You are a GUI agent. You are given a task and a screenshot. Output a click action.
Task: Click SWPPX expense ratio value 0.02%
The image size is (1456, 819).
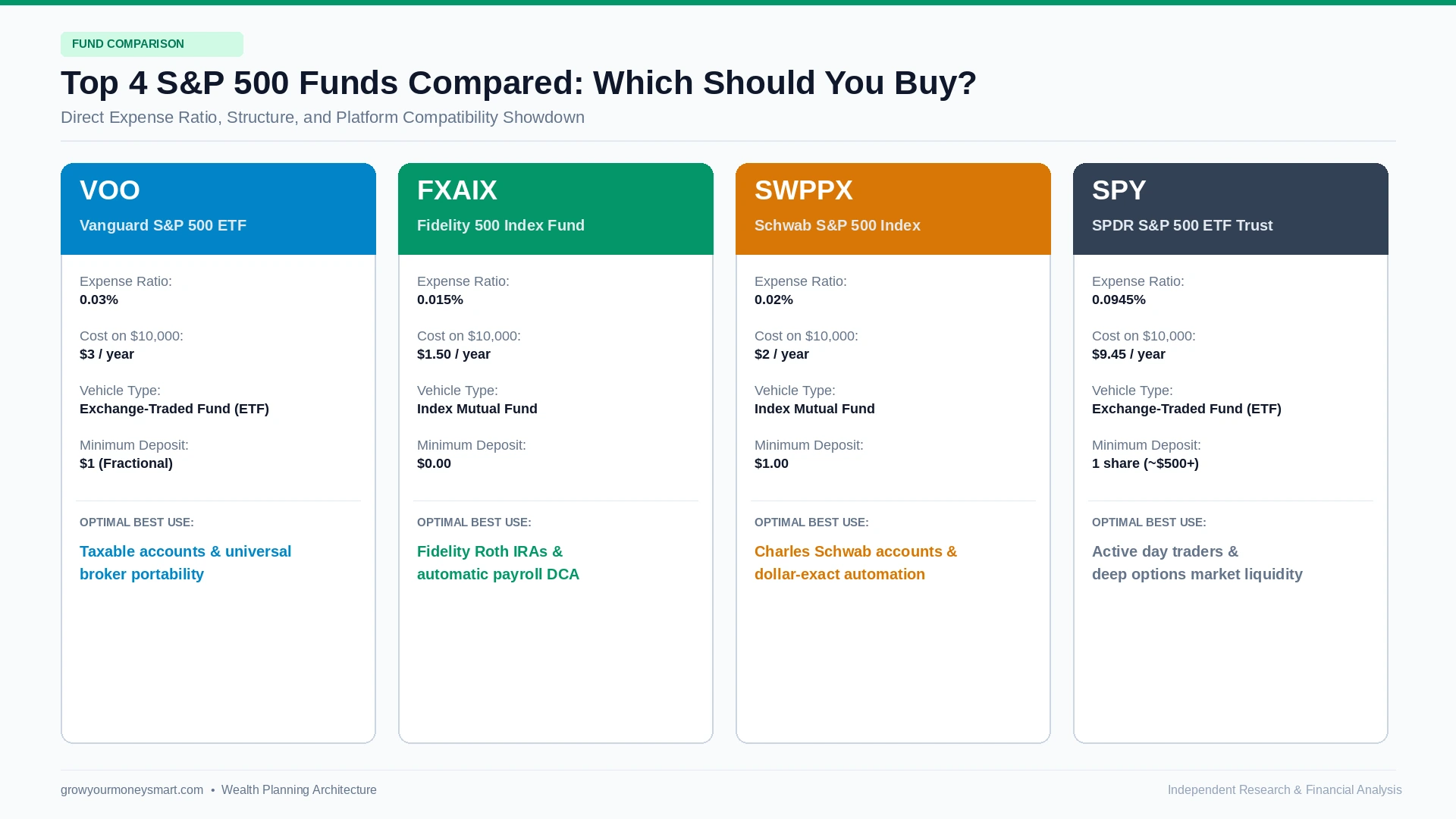[773, 300]
